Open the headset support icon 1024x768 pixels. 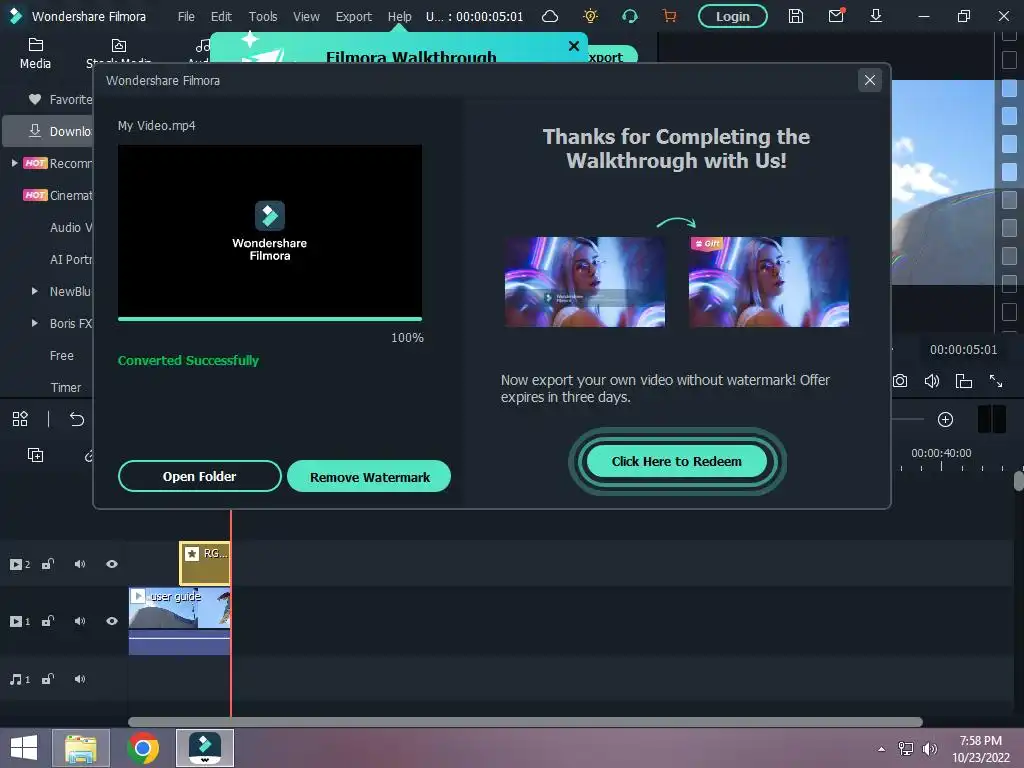[x=630, y=16]
